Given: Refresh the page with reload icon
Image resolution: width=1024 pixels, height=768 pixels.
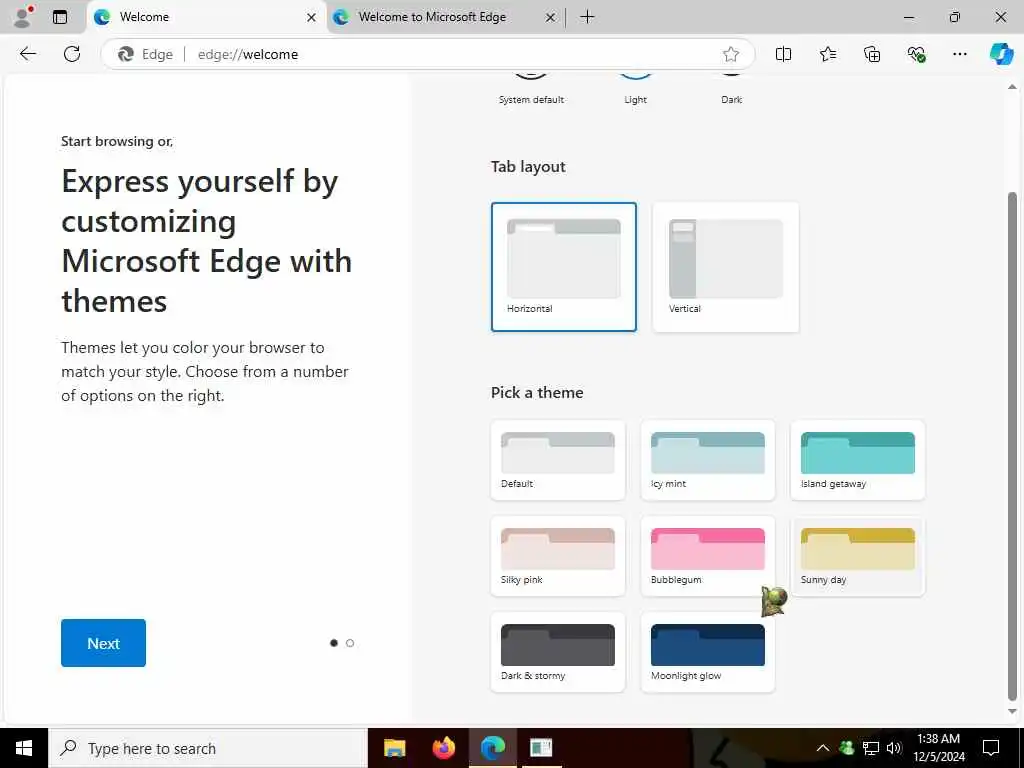Looking at the screenshot, I should [72, 54].
